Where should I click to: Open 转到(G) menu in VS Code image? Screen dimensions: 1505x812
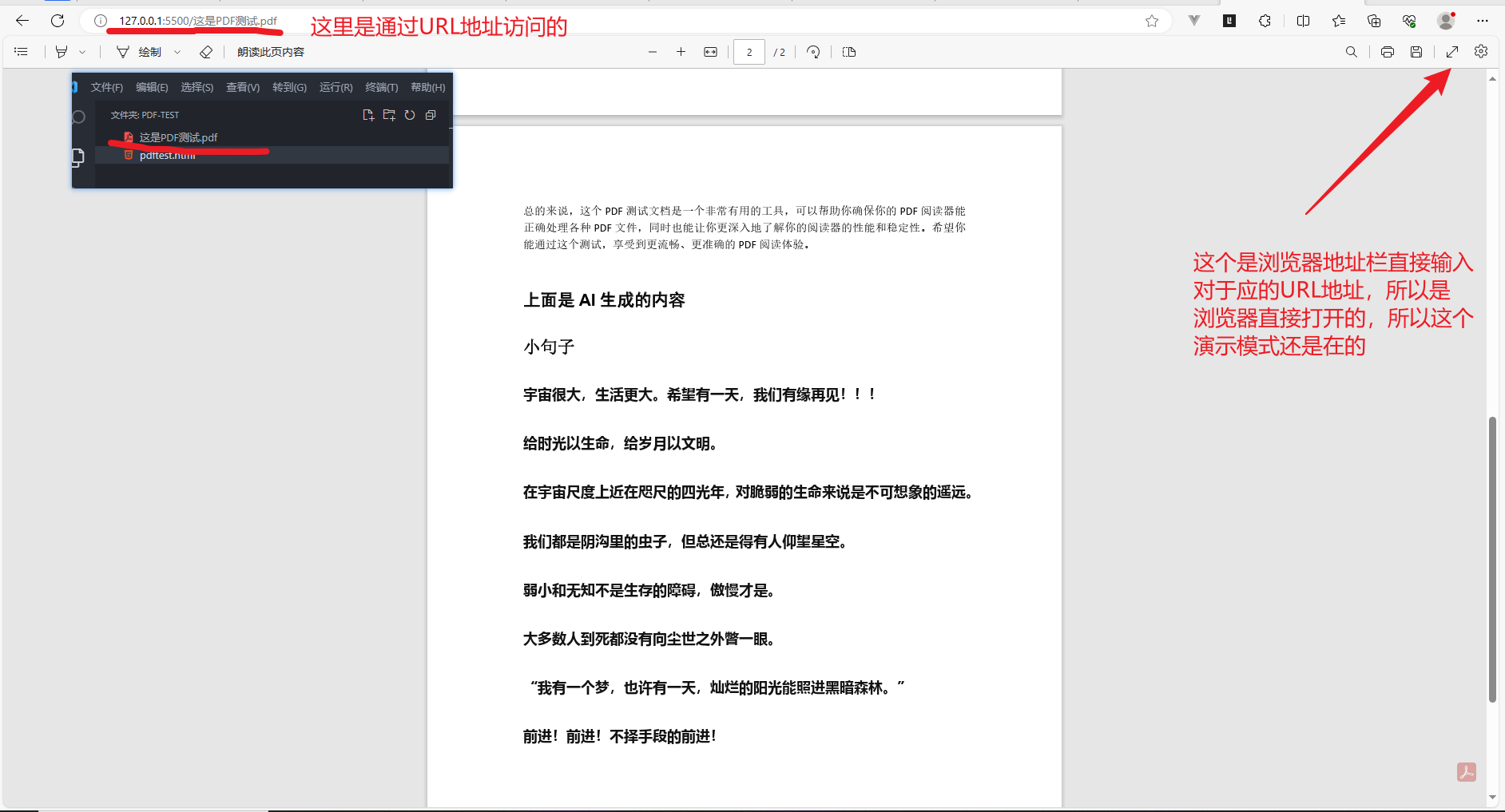click(x=289, y=87)
